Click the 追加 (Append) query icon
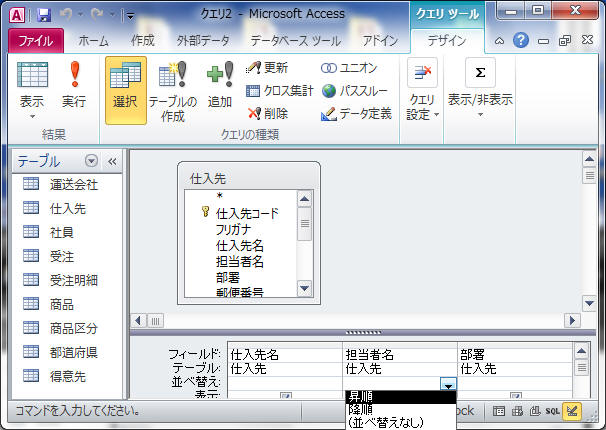 click(219, 87)
